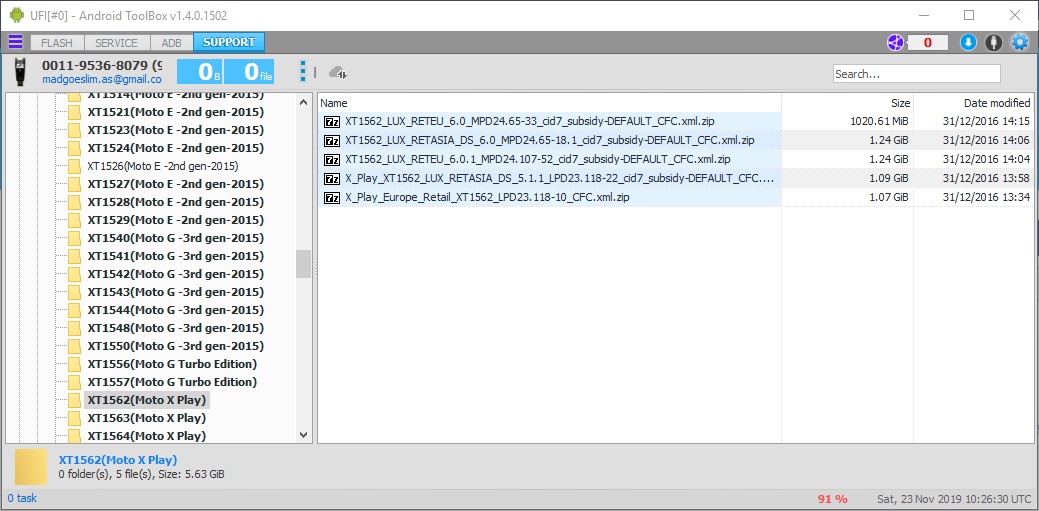Open XT1550(Moto G -3rd gen-2015) folder
The width and height of the screenshot is (1039, 511).
click(x=175, y=346)
